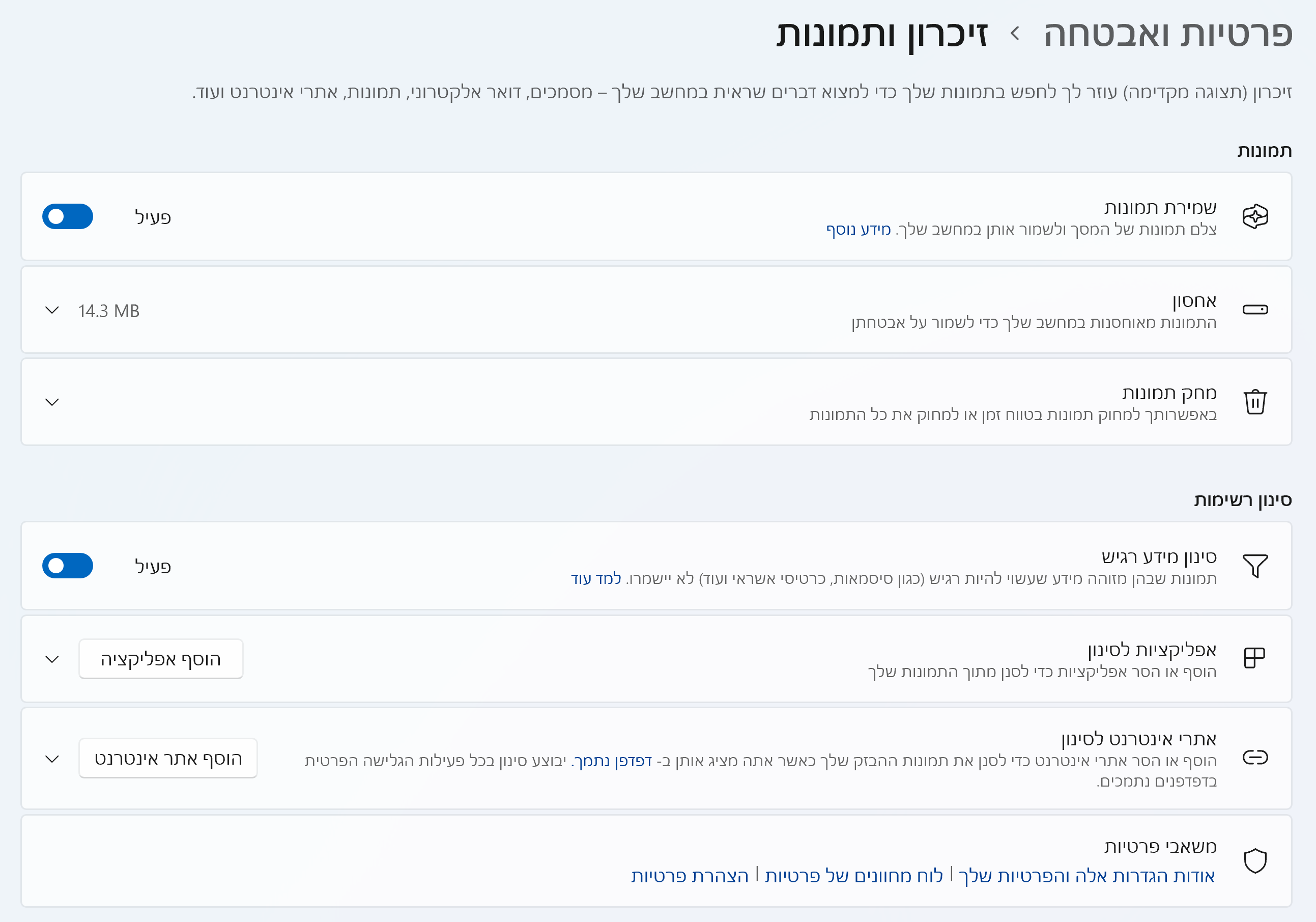Open the למד עוד link
Viewport: 1316px width, 922px height.
pos(596,578)
